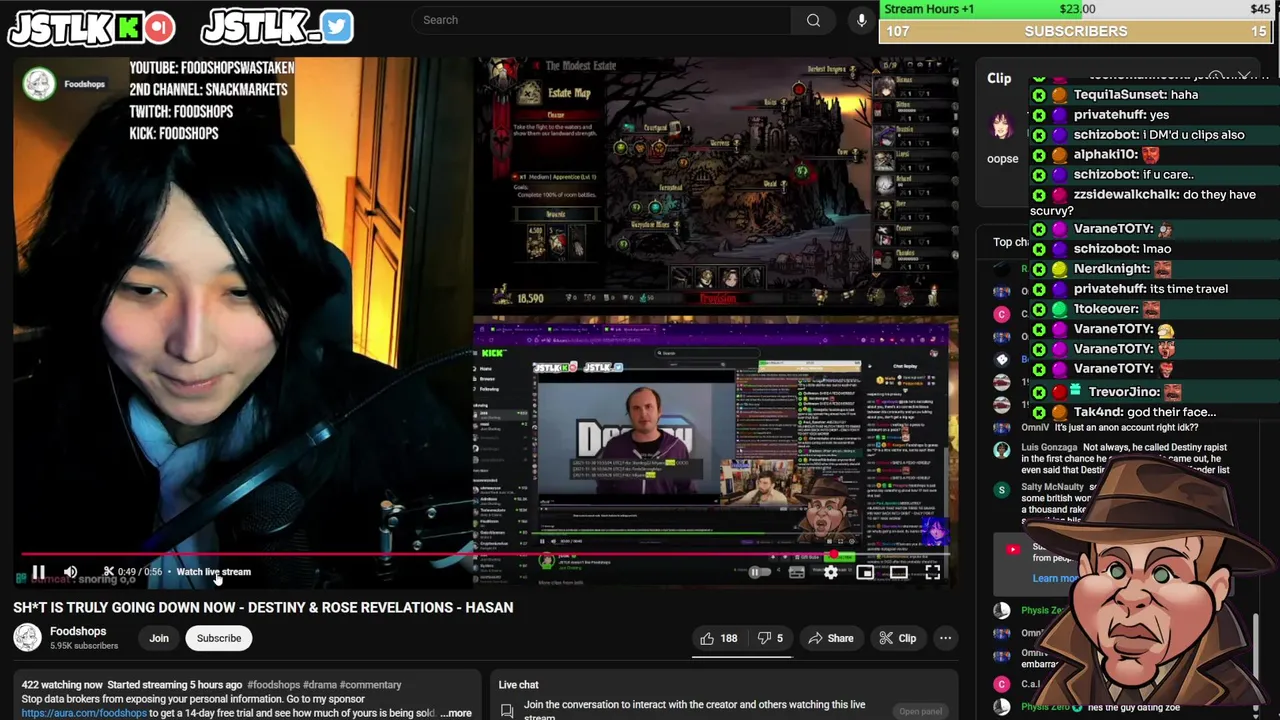Click Nerdknight's username in chat overlay
The height and width of the screenshot is (720, 1280).
coord(1111,269)
